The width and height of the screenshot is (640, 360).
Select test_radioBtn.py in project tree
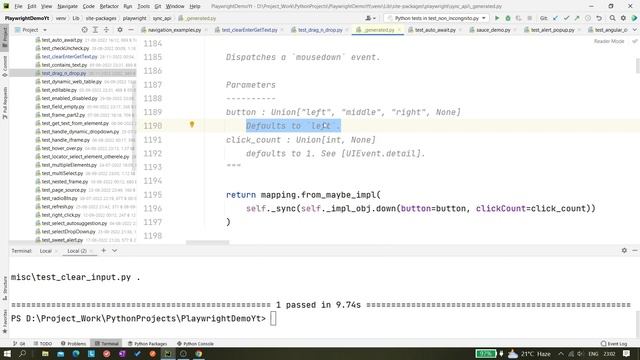pyautogui.click(x=60, y=198)
